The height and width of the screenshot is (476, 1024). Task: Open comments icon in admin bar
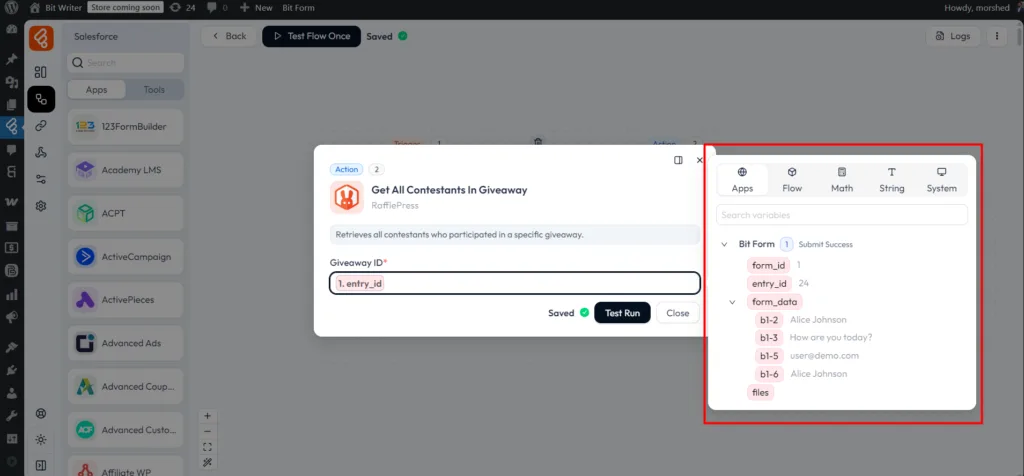217,8
